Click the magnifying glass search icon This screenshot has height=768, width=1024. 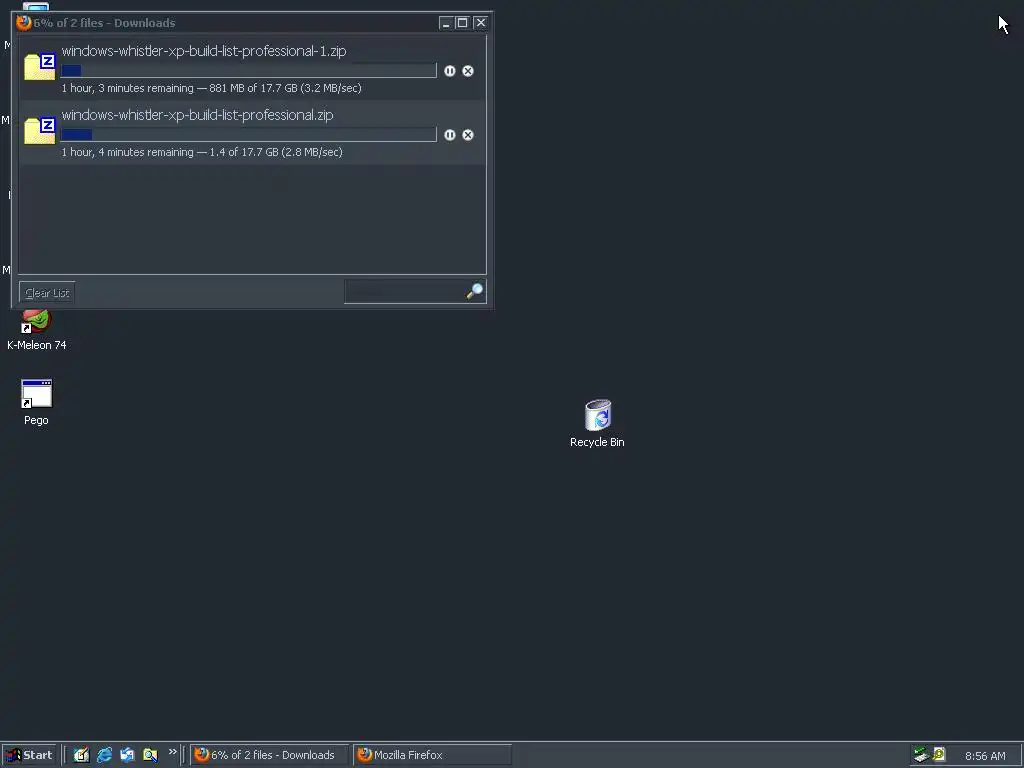coord(475,291)
